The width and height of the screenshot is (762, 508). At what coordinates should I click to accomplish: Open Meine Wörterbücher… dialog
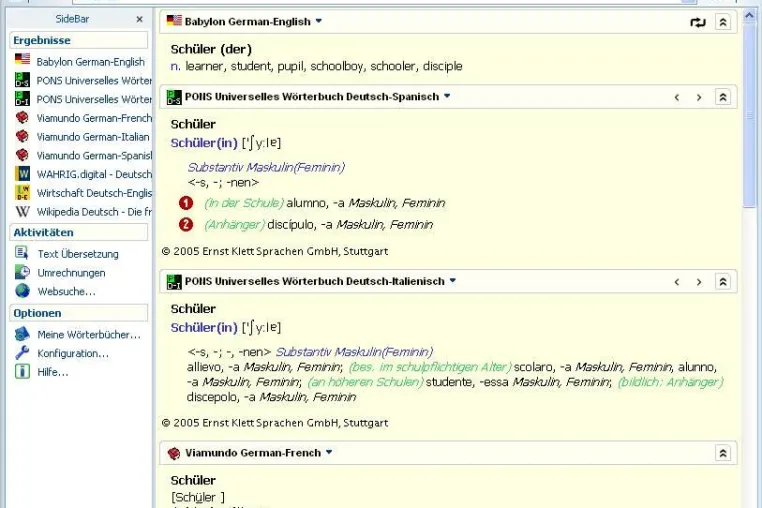(x=88, y=334)
